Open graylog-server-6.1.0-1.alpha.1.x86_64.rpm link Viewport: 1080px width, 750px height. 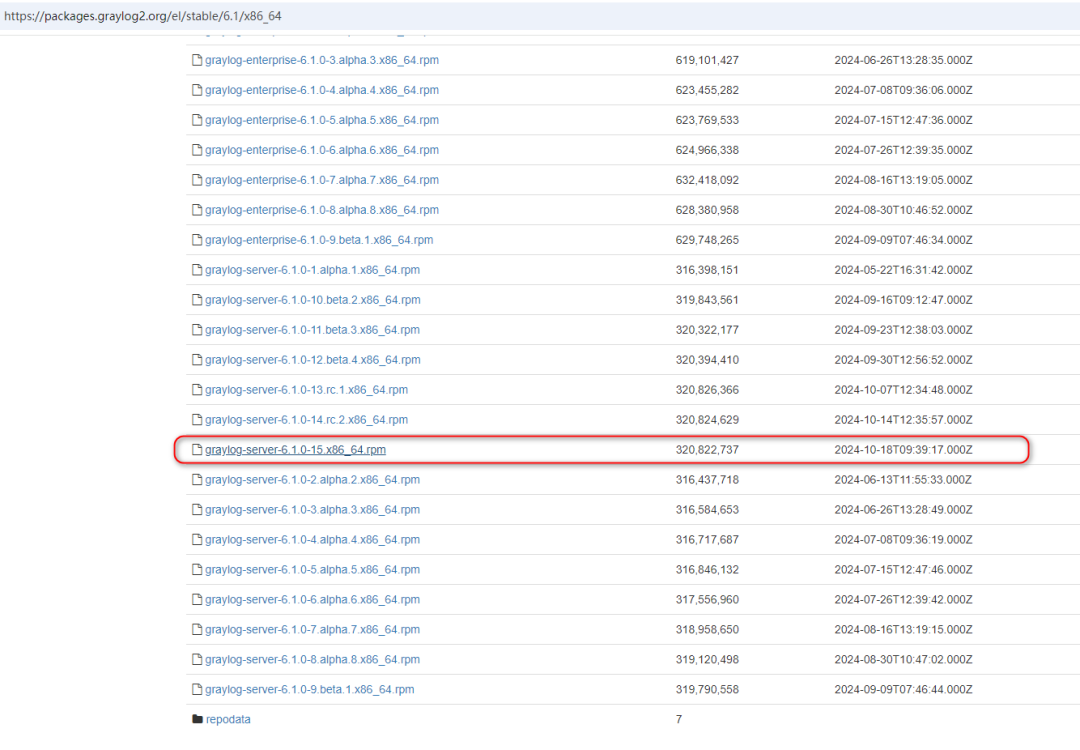(312, 270)
